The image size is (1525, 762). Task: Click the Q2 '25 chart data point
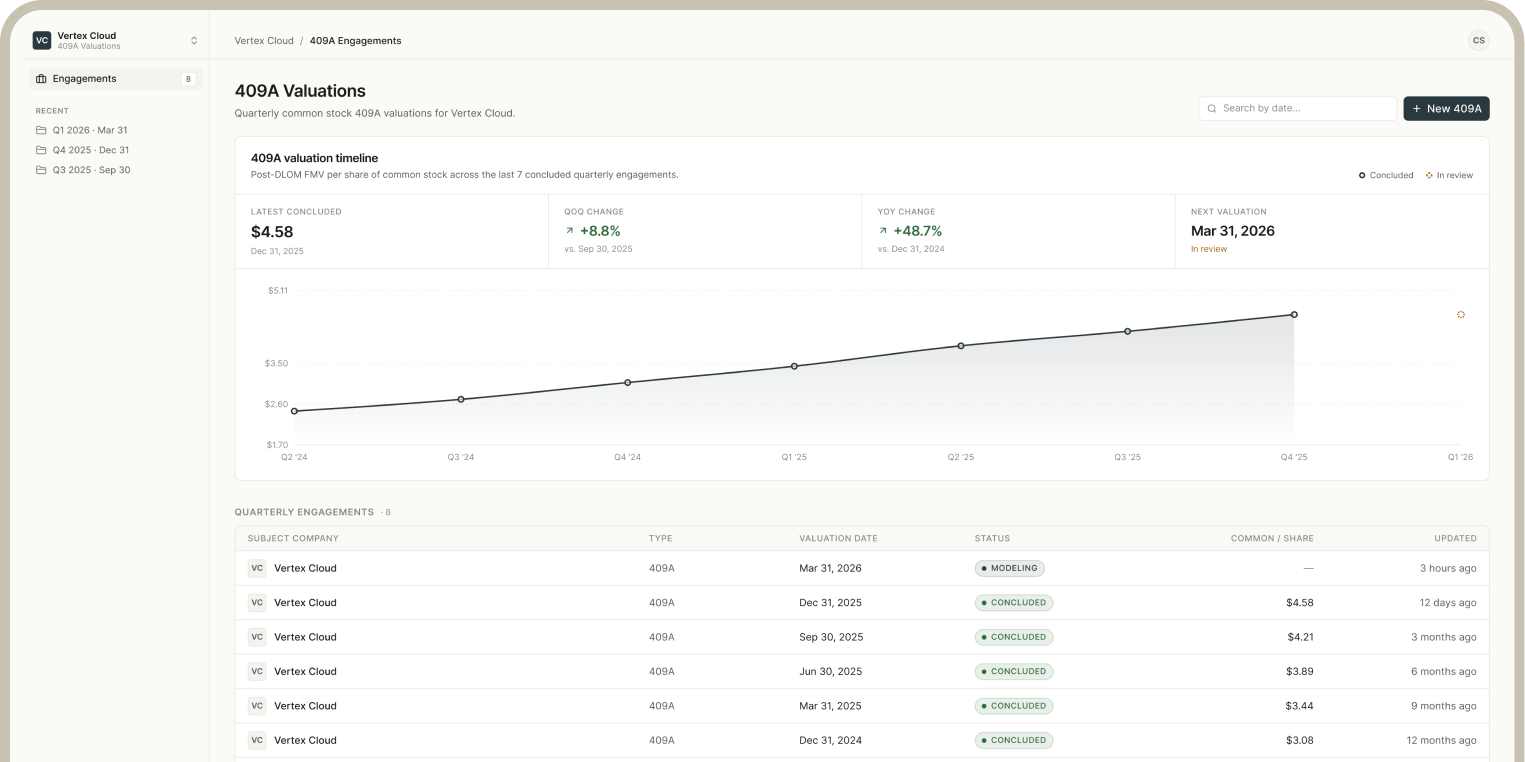pyautogui.click(x=961, y=346)
